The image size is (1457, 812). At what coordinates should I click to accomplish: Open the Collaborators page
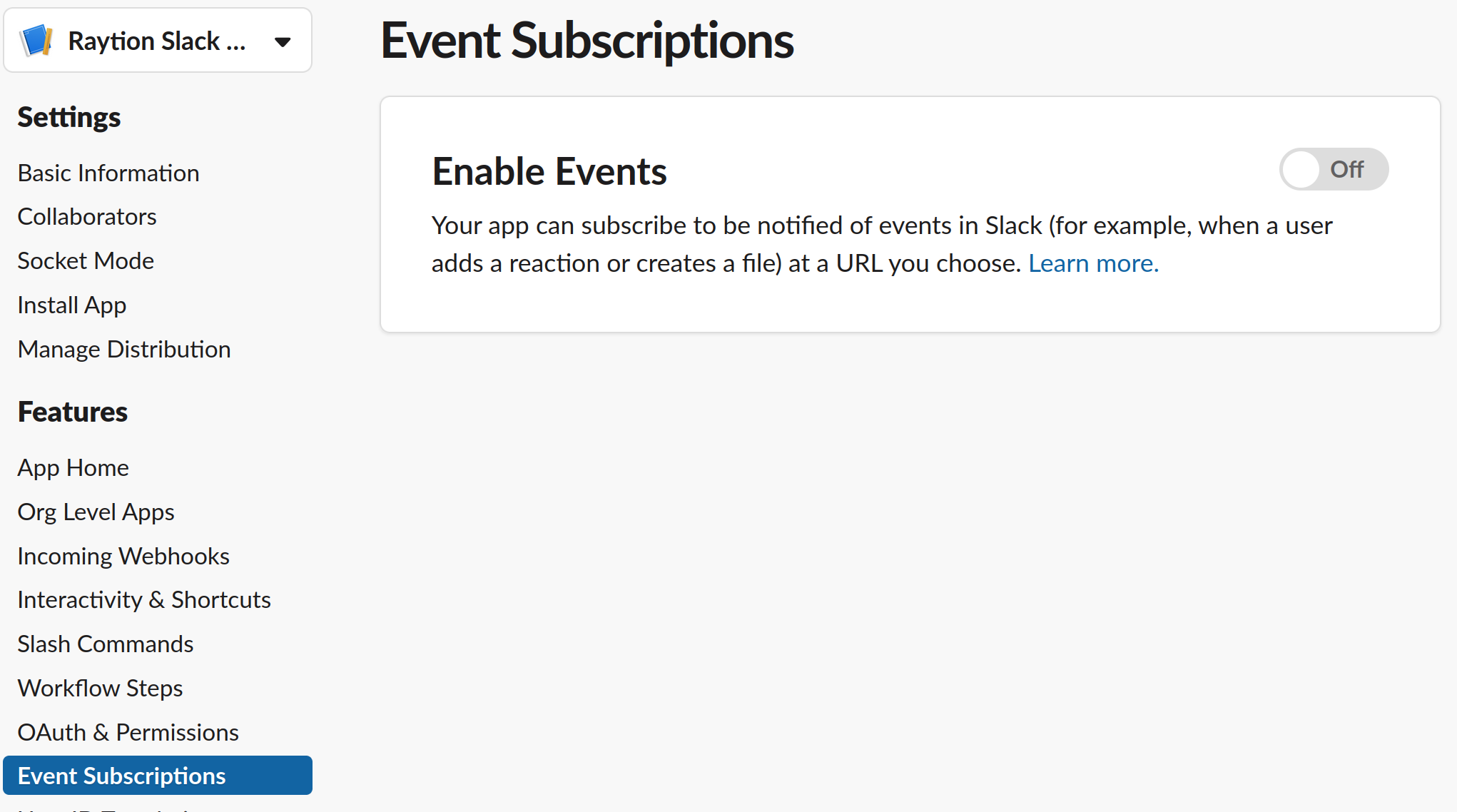tap(87, 216)
